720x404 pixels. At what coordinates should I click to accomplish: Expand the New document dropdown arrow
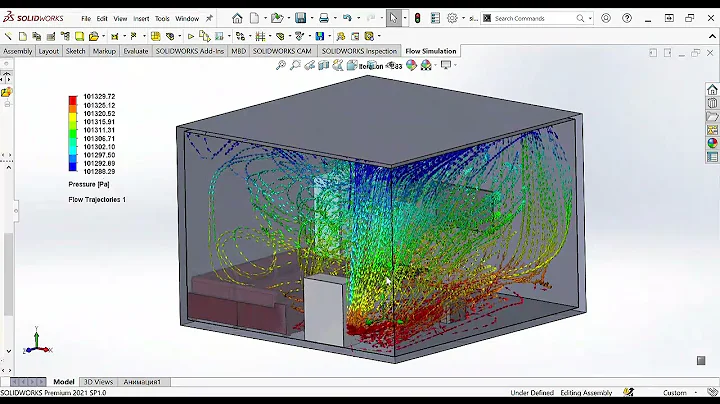coord(265,18)
